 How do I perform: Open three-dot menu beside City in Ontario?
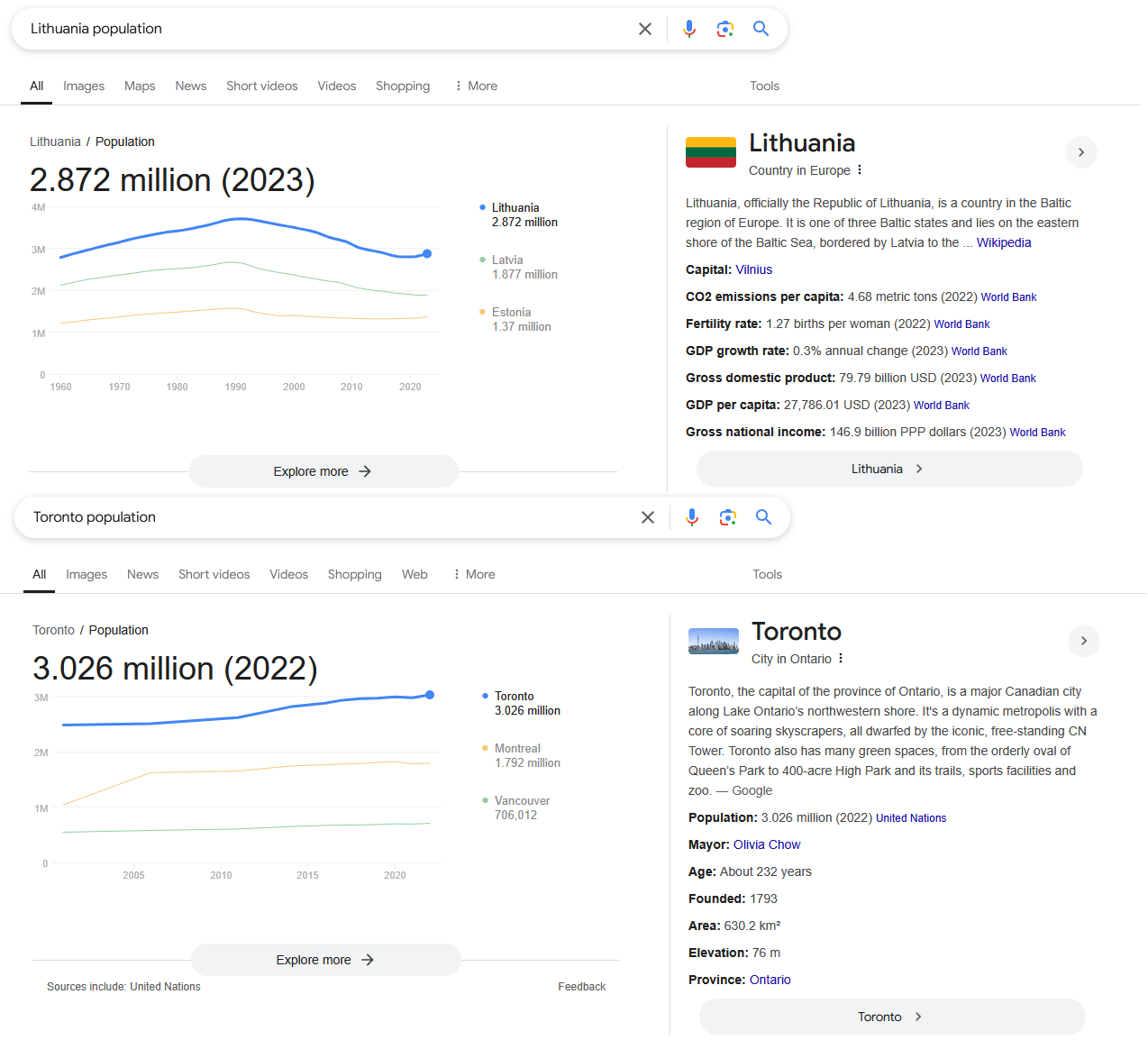pyautogui.click(x=841, y=658)
